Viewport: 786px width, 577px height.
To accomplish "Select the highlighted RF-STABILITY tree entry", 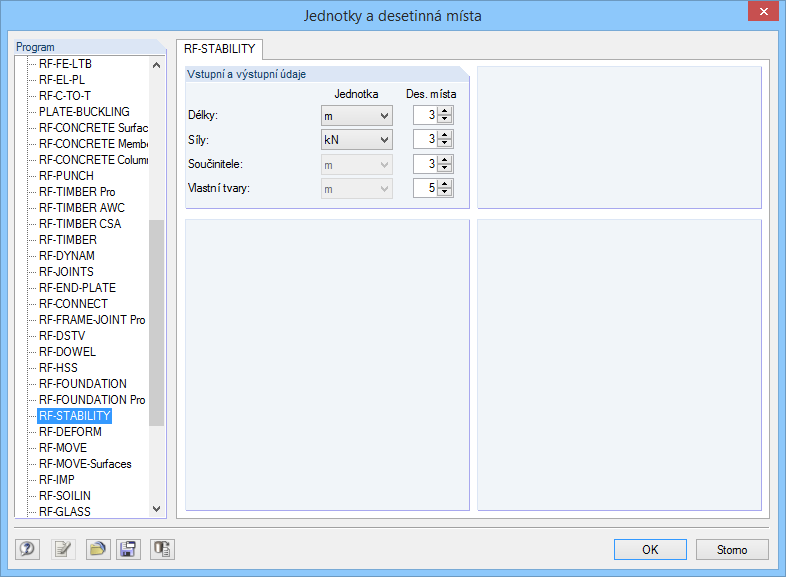I will coord(74,416).
